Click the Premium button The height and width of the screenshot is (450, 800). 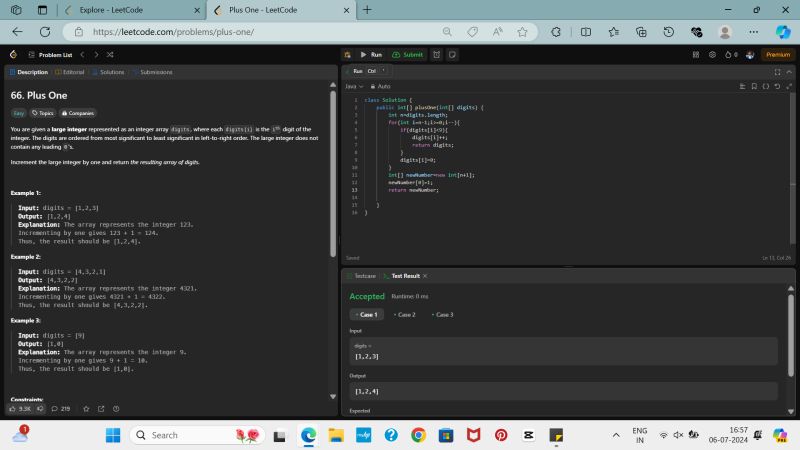[778, 55]
